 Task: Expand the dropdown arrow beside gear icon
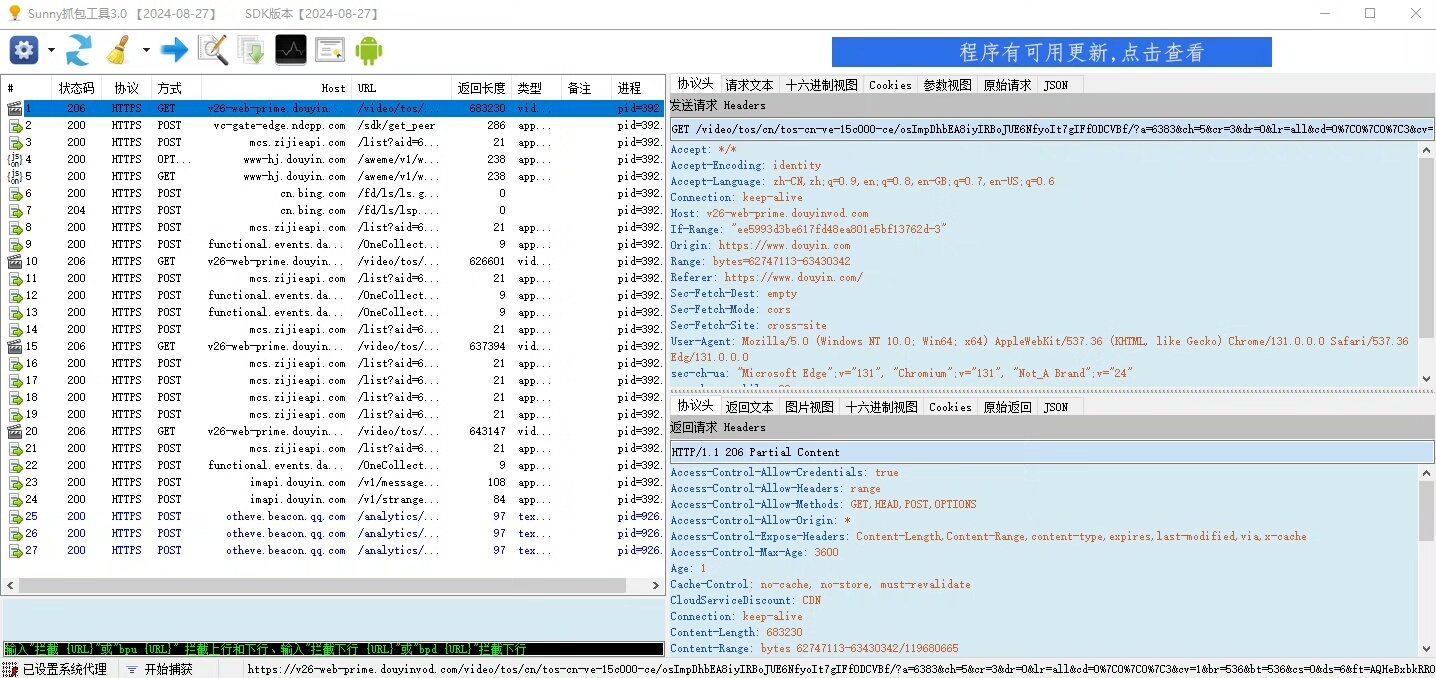51,50
